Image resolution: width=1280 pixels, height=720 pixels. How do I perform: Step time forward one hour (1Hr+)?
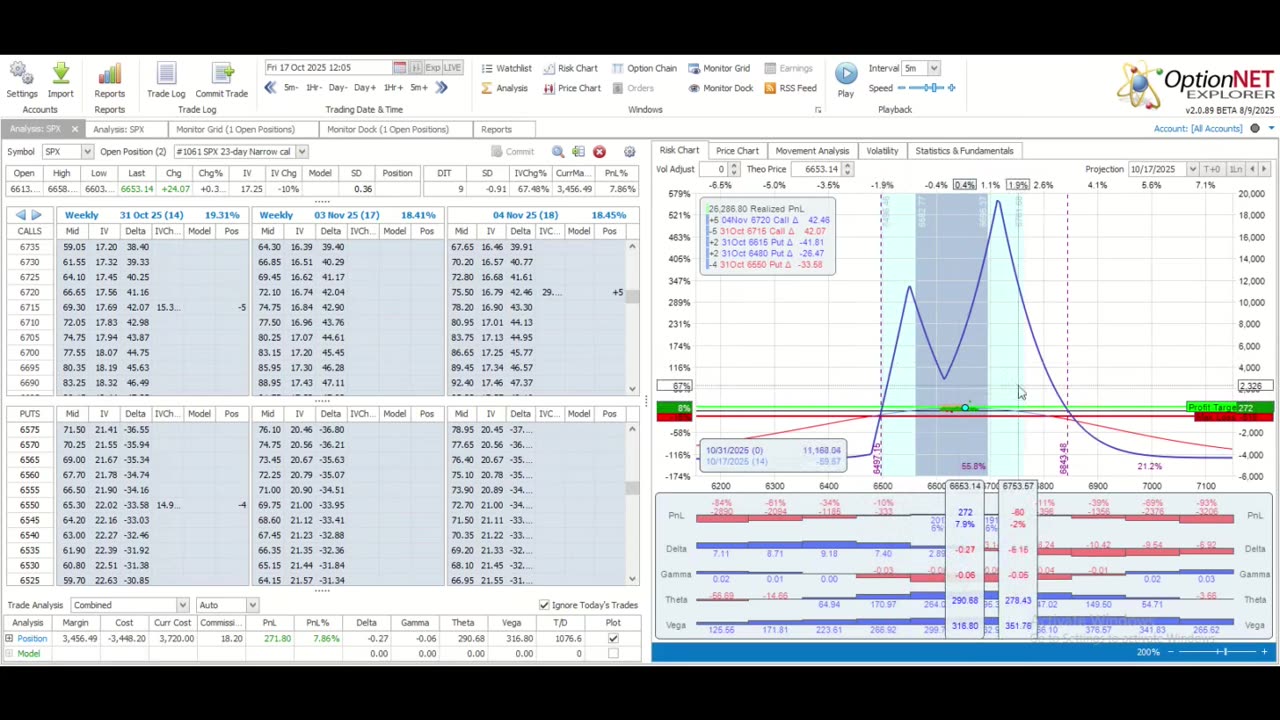pyautogui.click(x=393, y=88)
